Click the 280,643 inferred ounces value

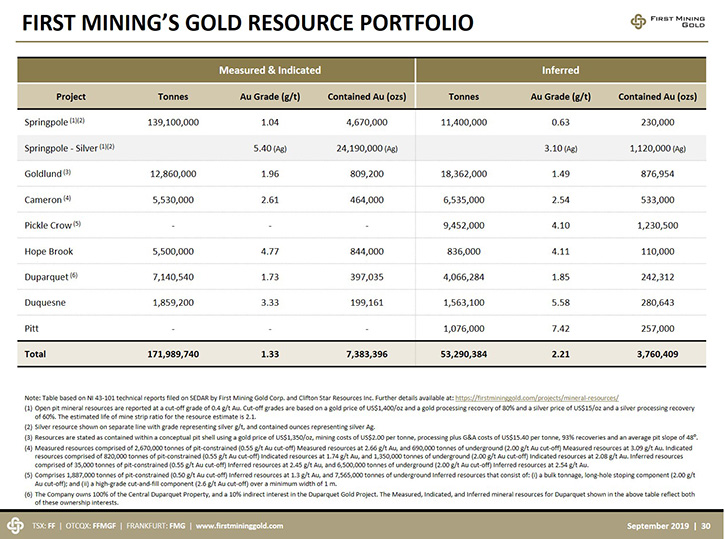pyautogui.click(x=657, y=302)
